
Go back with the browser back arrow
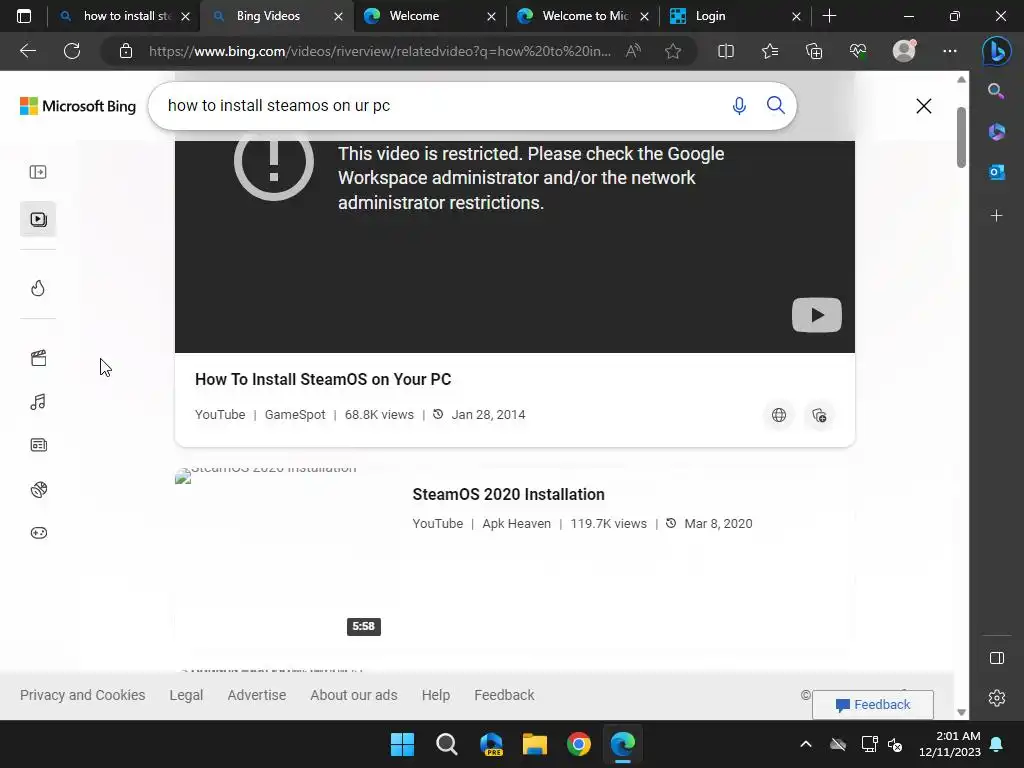(x=27, y=51)
